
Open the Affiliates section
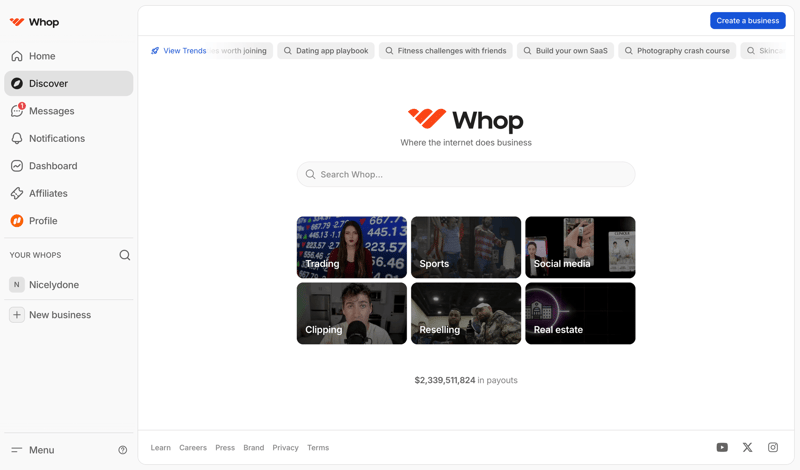(x=68, y=193)
